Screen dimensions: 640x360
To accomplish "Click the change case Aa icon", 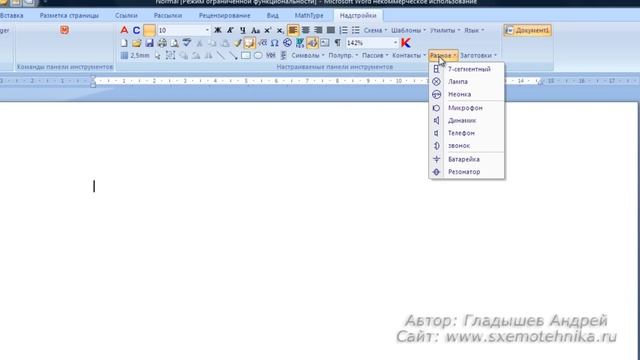I will coord(256,30).
